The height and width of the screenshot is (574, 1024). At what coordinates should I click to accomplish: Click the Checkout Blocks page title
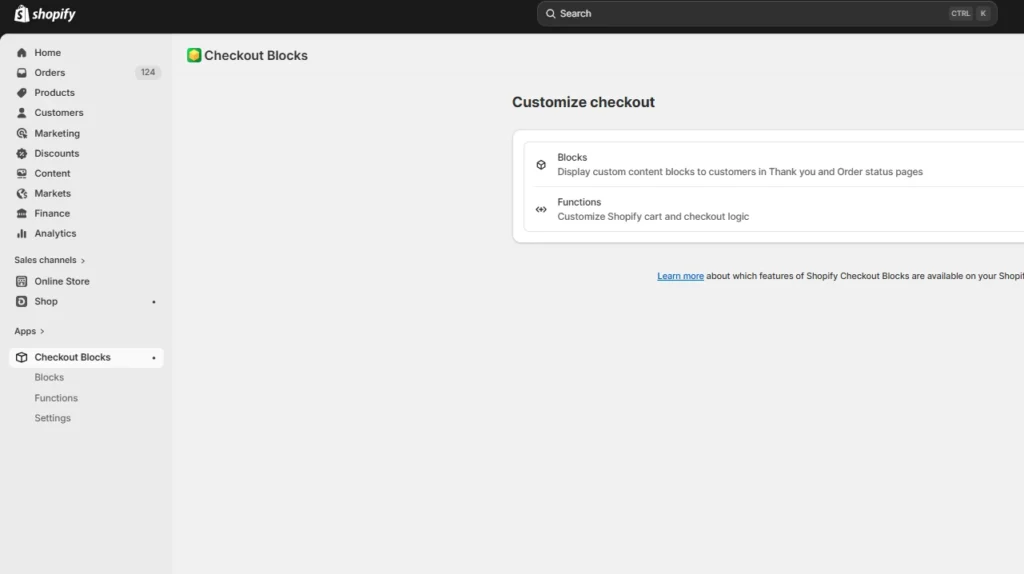coord(256,56)
